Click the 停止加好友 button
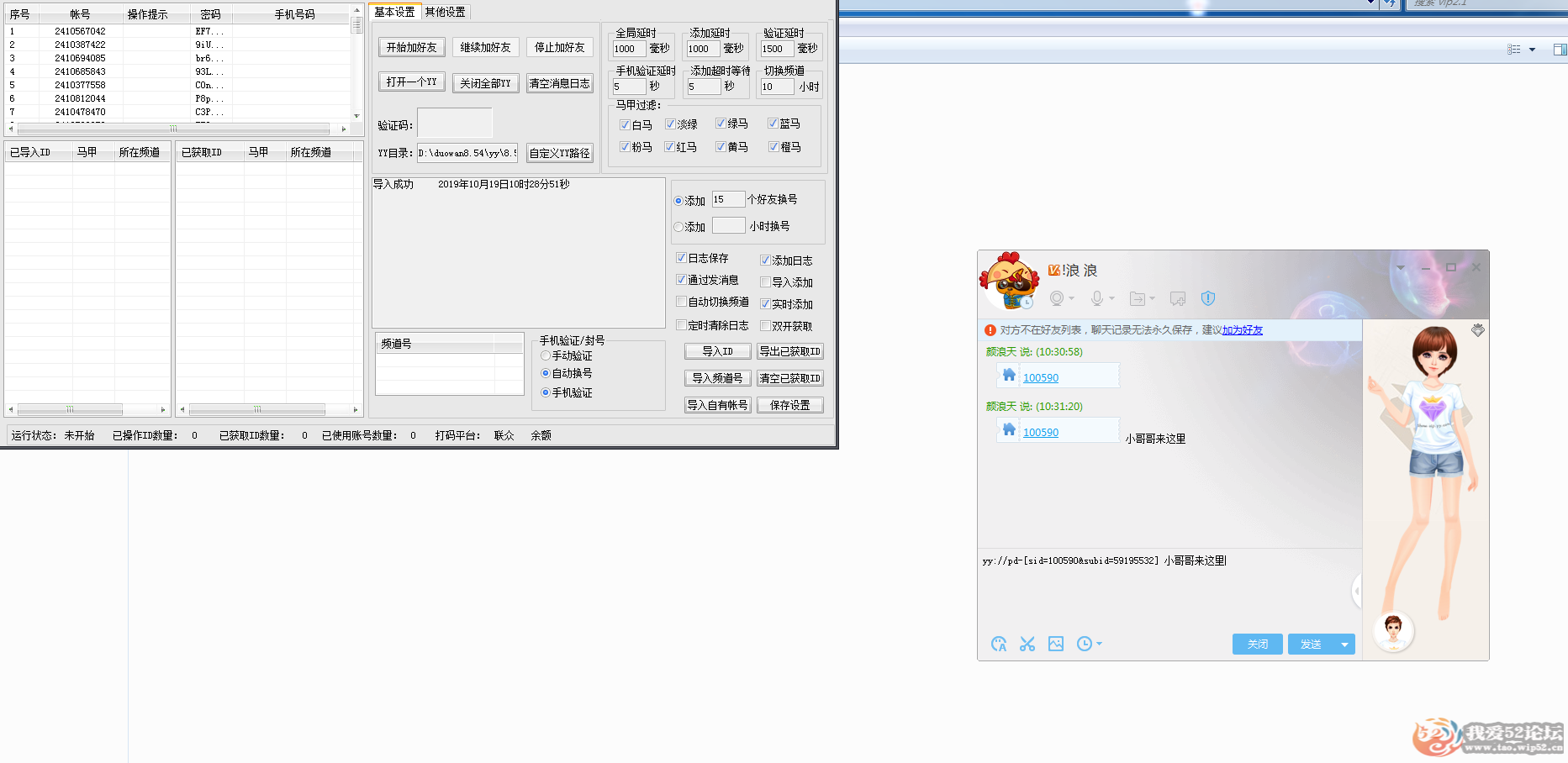Viewport: 1568px width, 763px height. coord(560,47)
